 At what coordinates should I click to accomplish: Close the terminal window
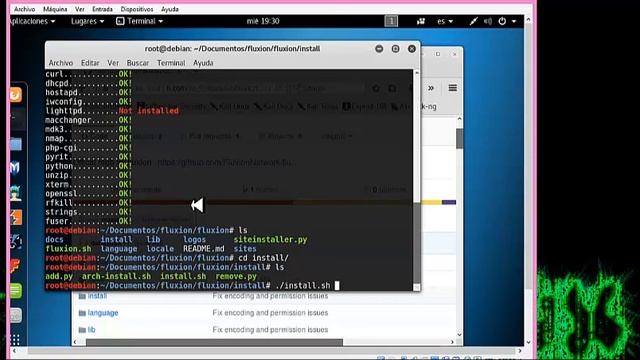[x=412, y=49]
